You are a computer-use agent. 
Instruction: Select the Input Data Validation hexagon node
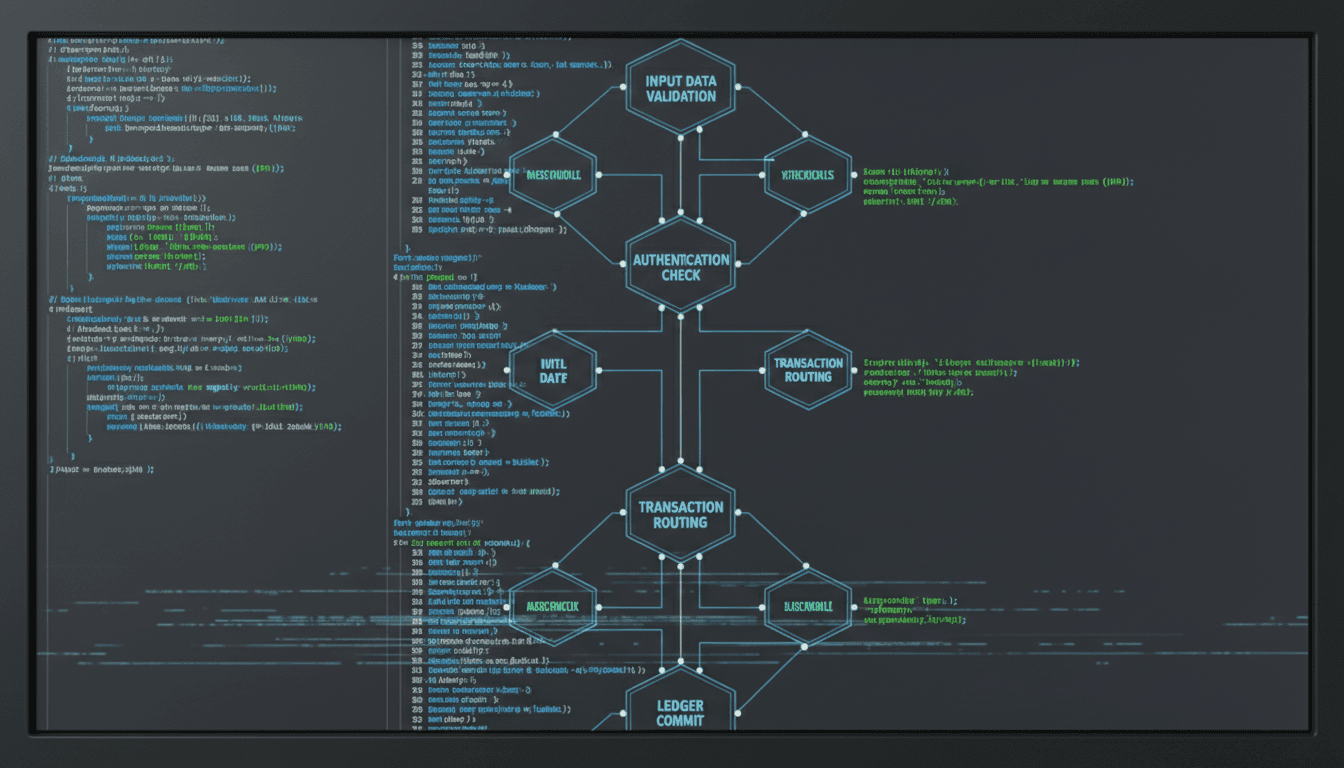tap(680, 88)
